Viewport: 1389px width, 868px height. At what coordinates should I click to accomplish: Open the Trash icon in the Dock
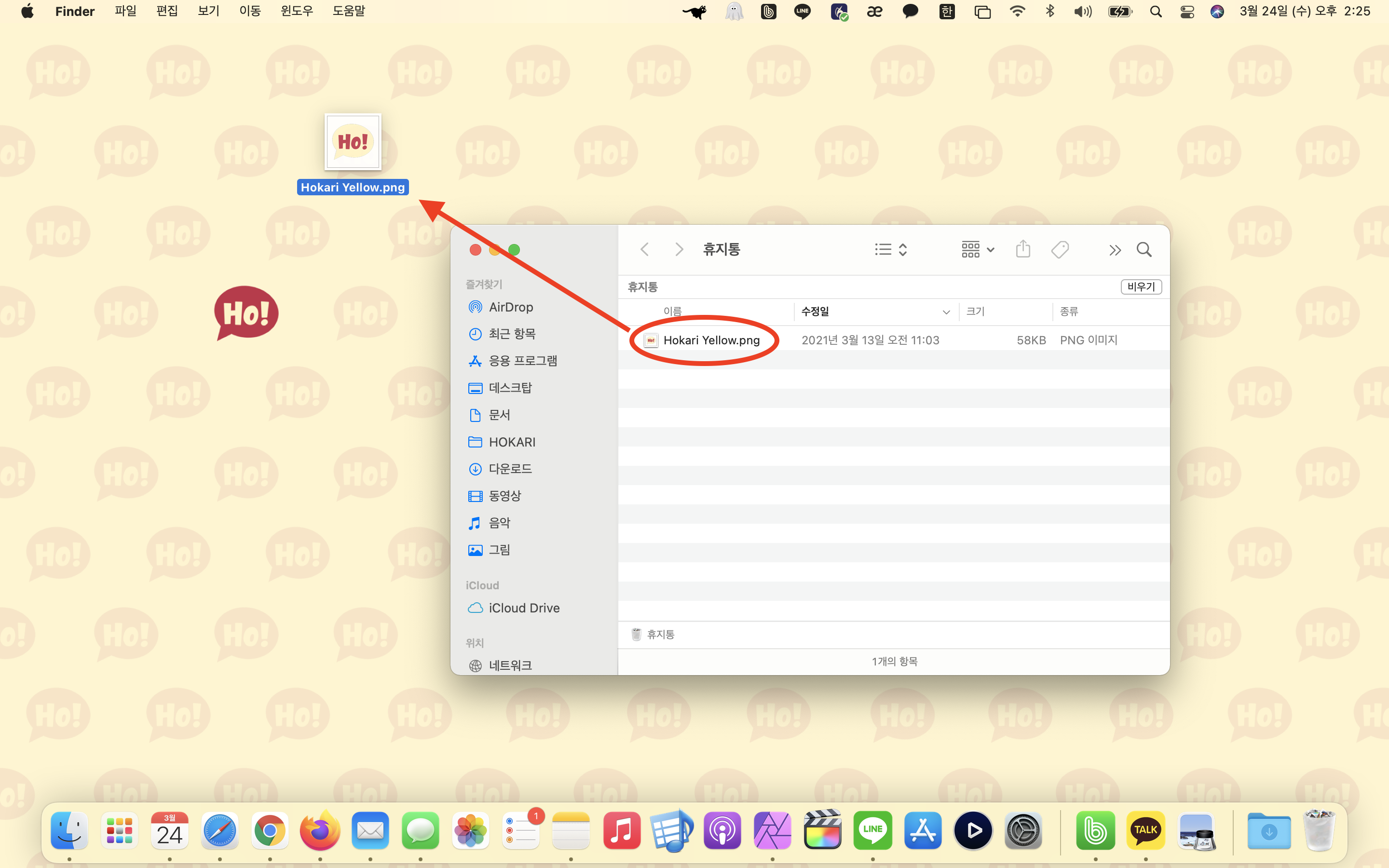1319,831
